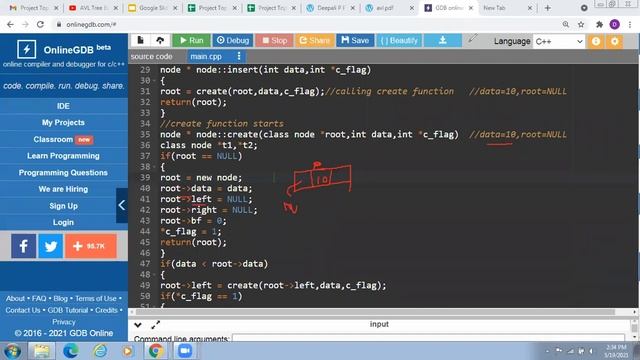The image size is (640, 360).
Task: Open the browser extensions puzzle icon
Action: [599, 24]
